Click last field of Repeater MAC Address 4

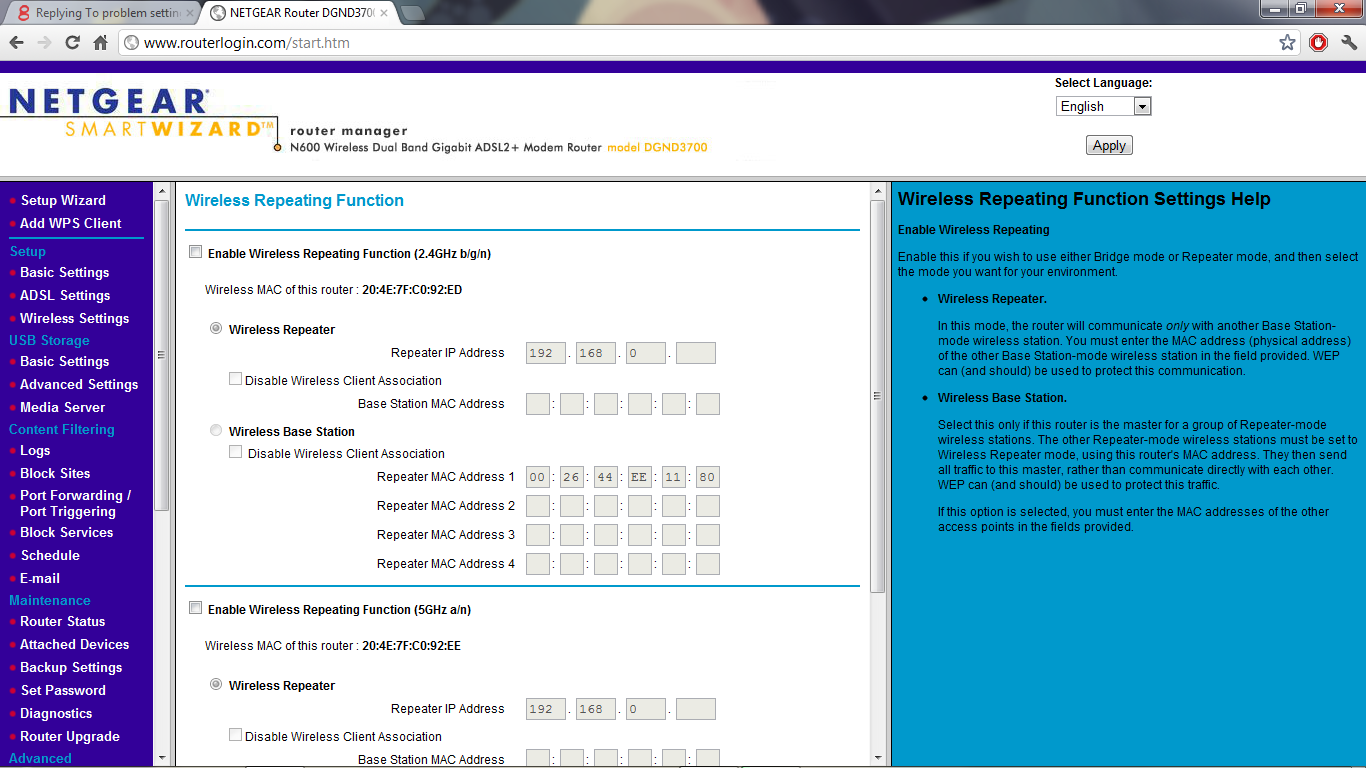pos(708,564)
